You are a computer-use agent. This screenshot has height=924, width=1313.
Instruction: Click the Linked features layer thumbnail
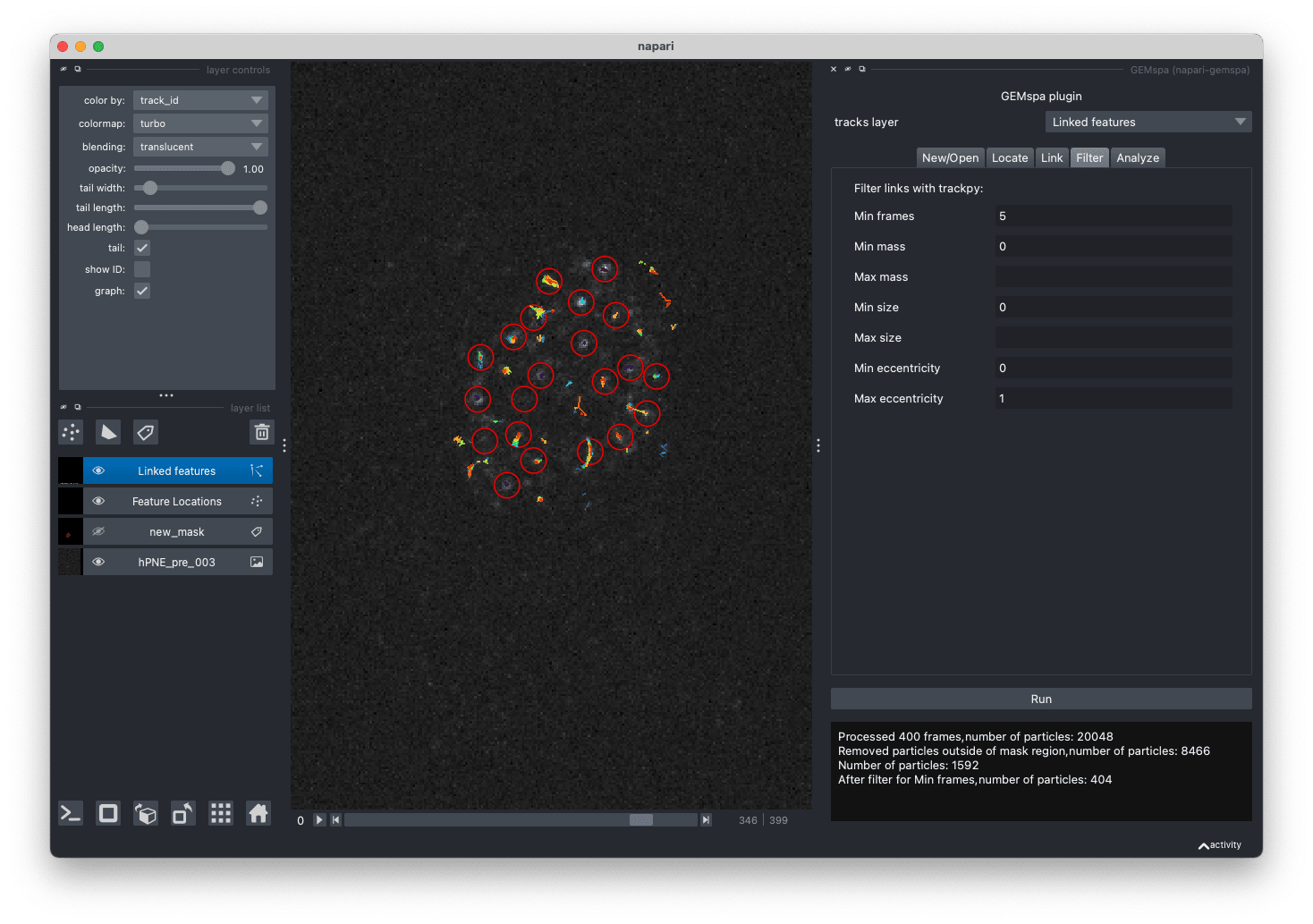coord(70,470)
